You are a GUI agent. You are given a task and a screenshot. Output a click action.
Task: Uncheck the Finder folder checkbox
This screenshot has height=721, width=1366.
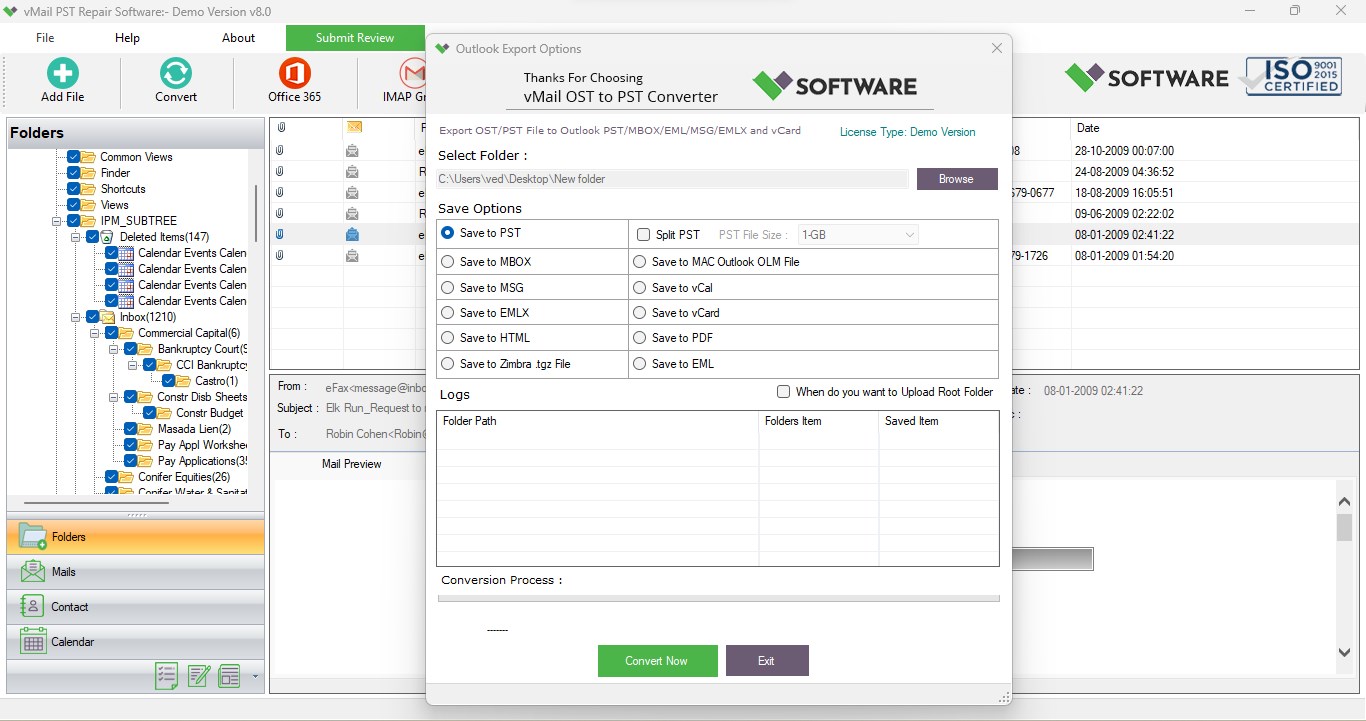pyautogui.click(x=74, y=173)
